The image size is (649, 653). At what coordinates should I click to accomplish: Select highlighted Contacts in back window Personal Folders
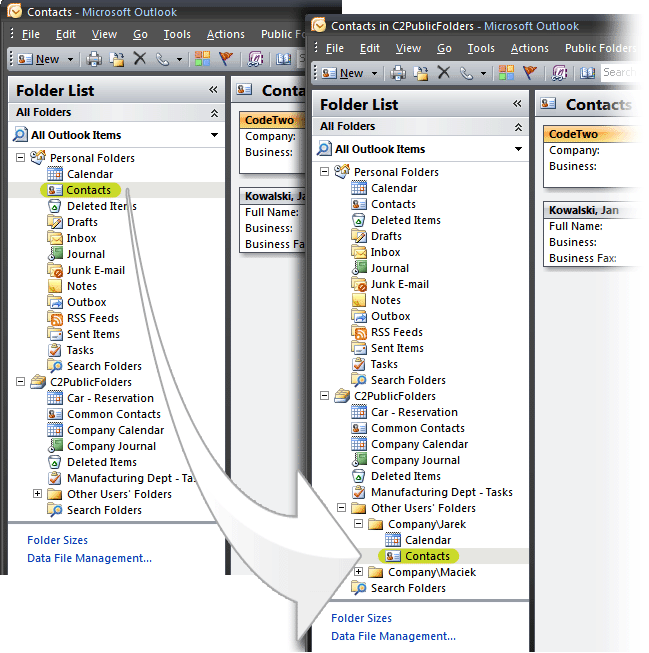tap(80, 190)
